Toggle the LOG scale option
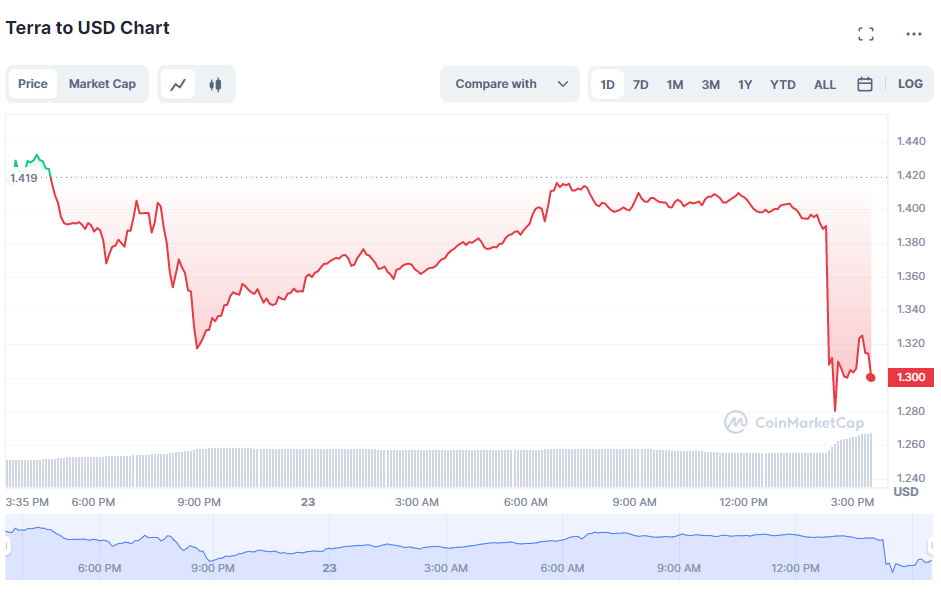 click(910, 84)
